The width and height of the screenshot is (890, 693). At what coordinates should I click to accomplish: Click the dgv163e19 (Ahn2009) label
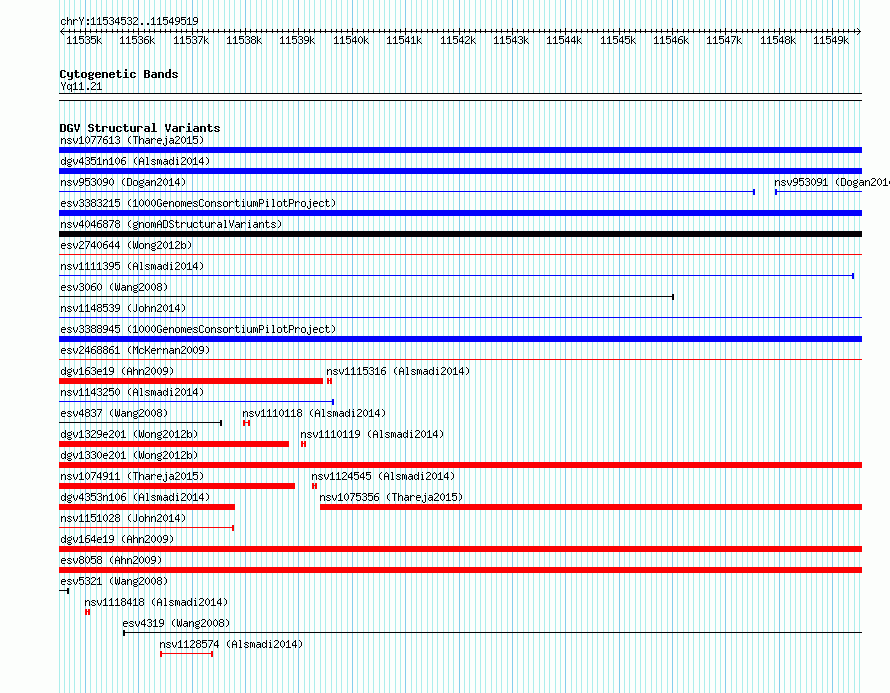(x=117, y=371)
